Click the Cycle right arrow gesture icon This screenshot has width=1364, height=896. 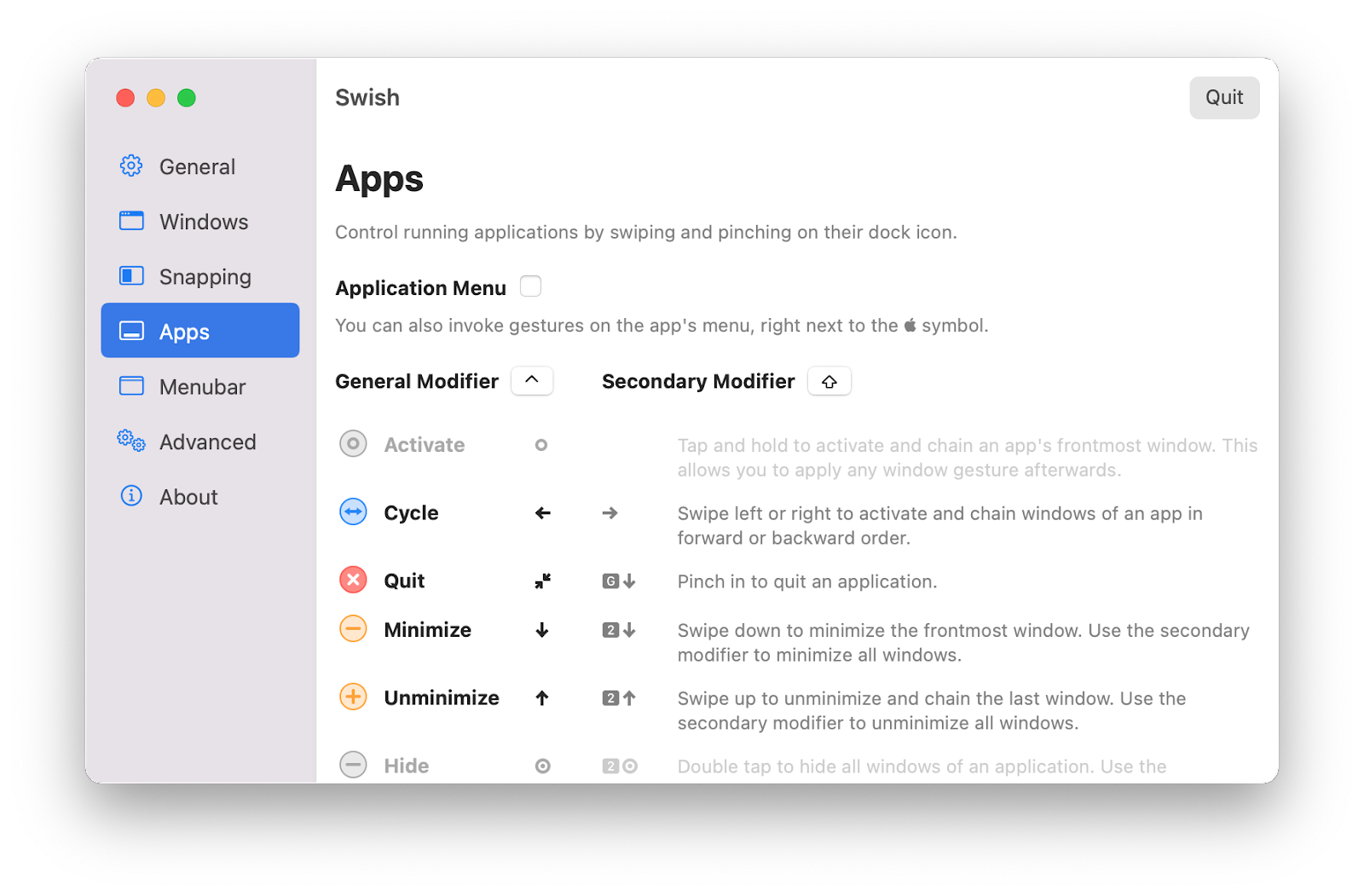(x=610, y=513)
